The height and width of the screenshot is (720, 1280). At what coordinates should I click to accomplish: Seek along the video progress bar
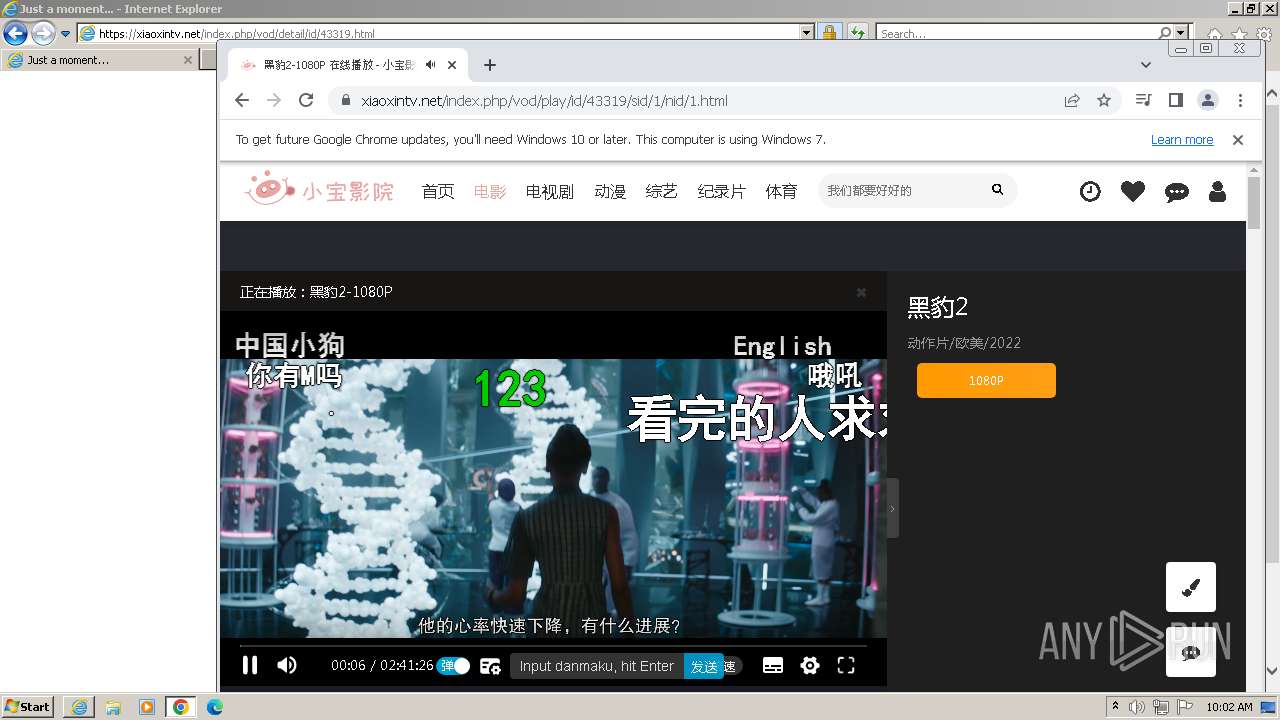tap(553, 645)
